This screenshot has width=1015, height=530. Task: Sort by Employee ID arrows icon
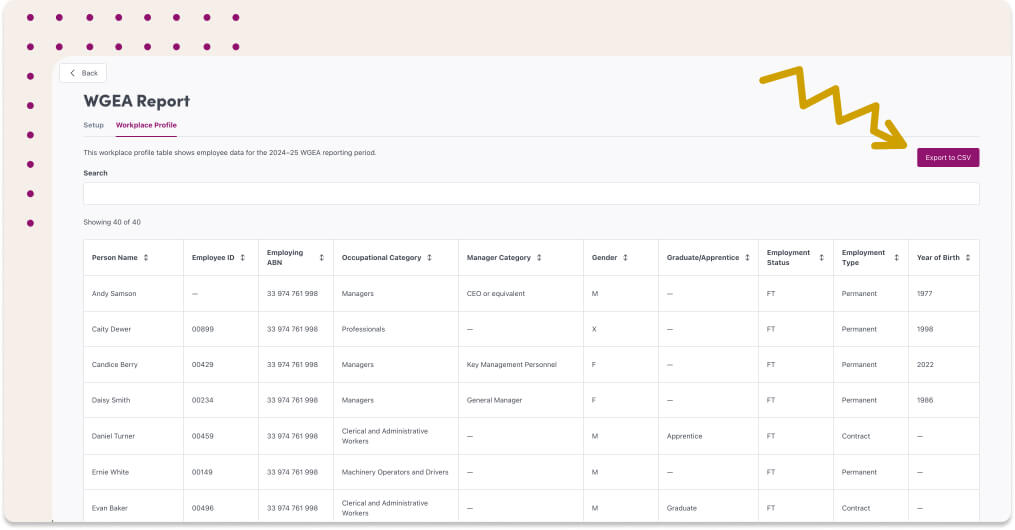[243, 258]
